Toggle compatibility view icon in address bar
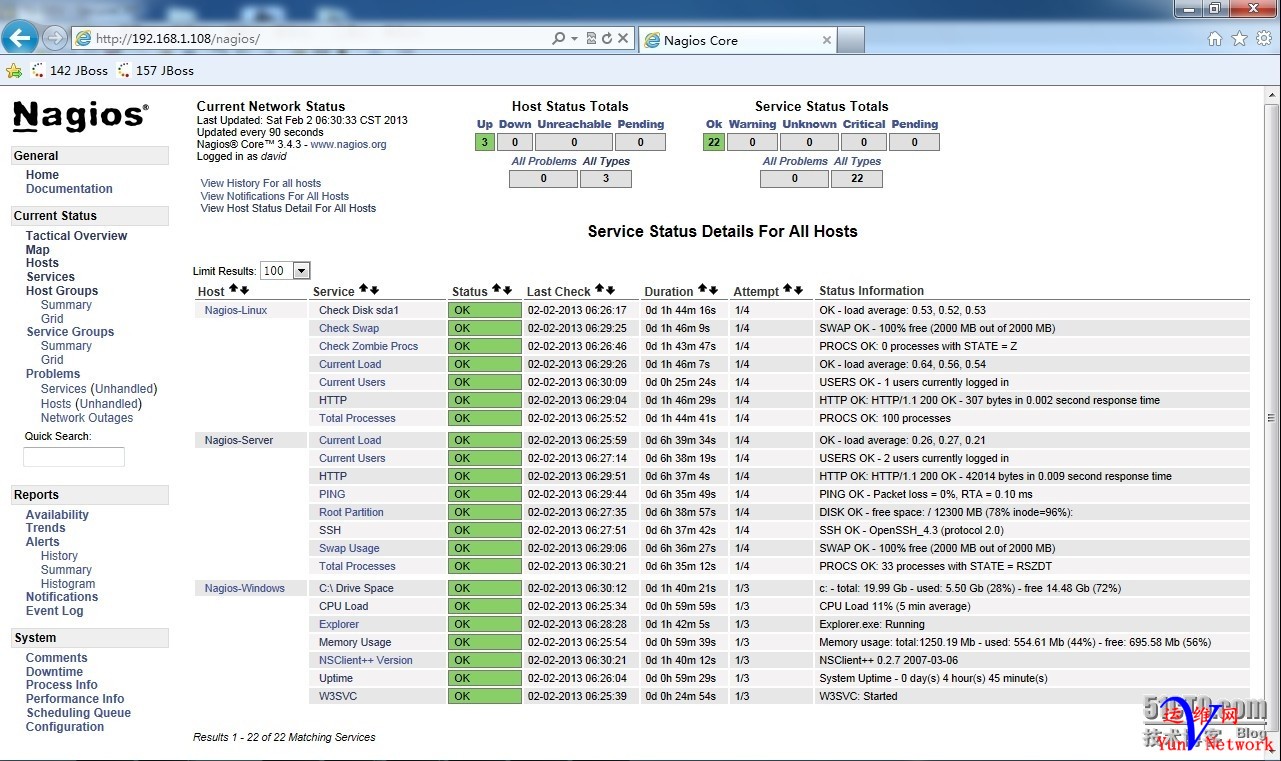1281x761 pixels. pos(591,39)
